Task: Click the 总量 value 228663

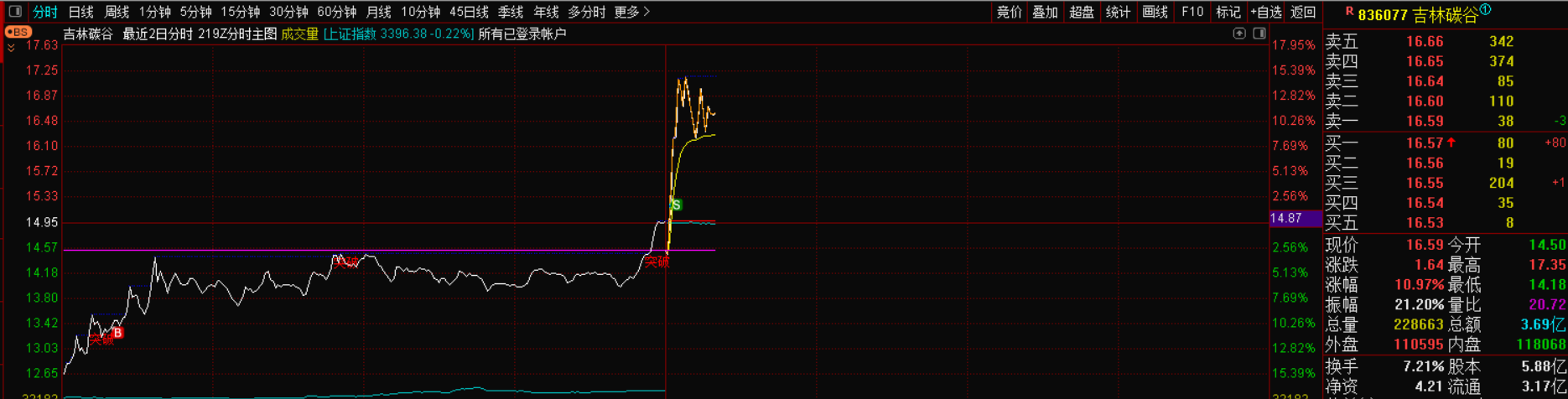Action: tap(1419, 325)
